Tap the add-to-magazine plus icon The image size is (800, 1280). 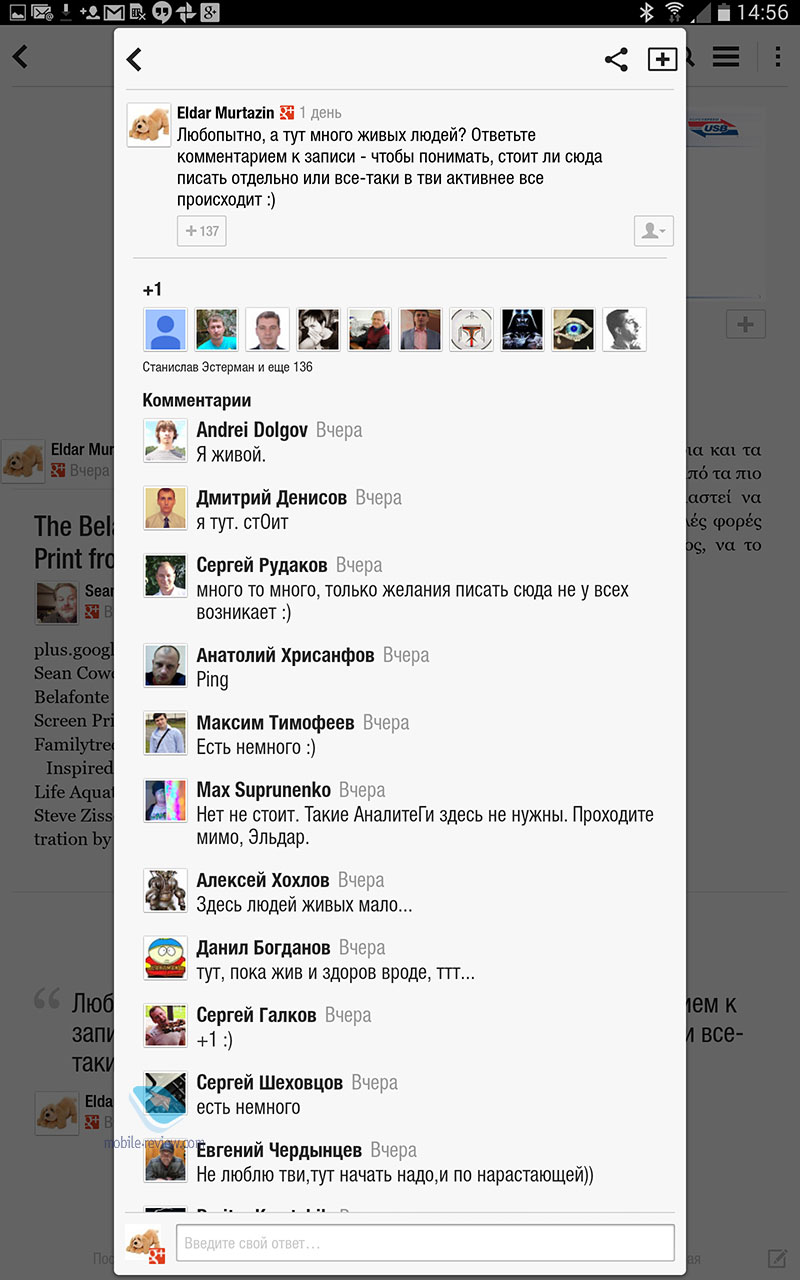(662, 60)
